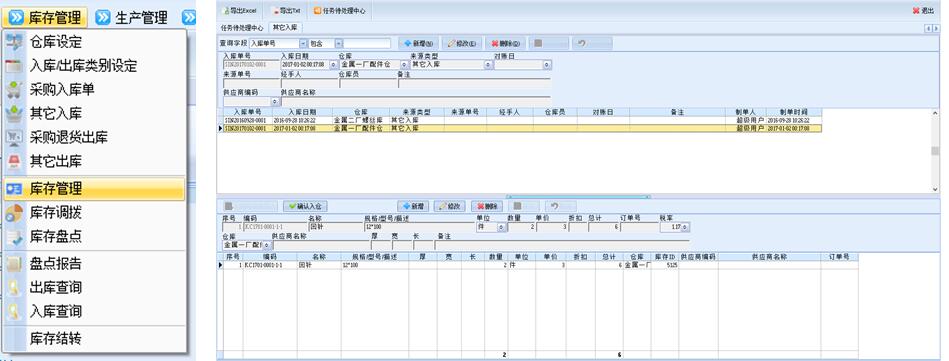Click the pie chart icon for 库存调拔
The height and width of the screenshot is (361, 949).
pyautogui.click(x=14, y=213)
